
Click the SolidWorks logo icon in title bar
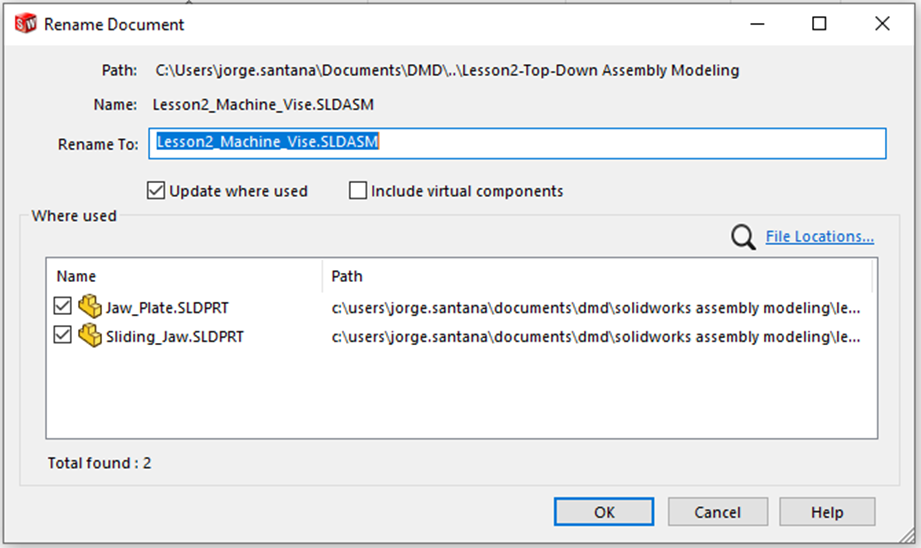pos(25,24)
